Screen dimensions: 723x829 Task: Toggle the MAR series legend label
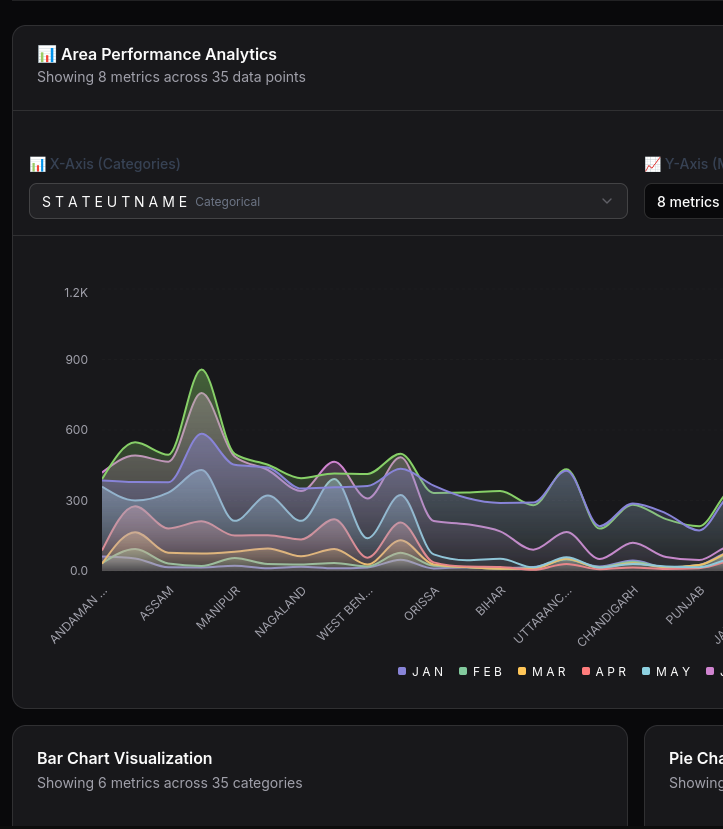tap(549, 672)
